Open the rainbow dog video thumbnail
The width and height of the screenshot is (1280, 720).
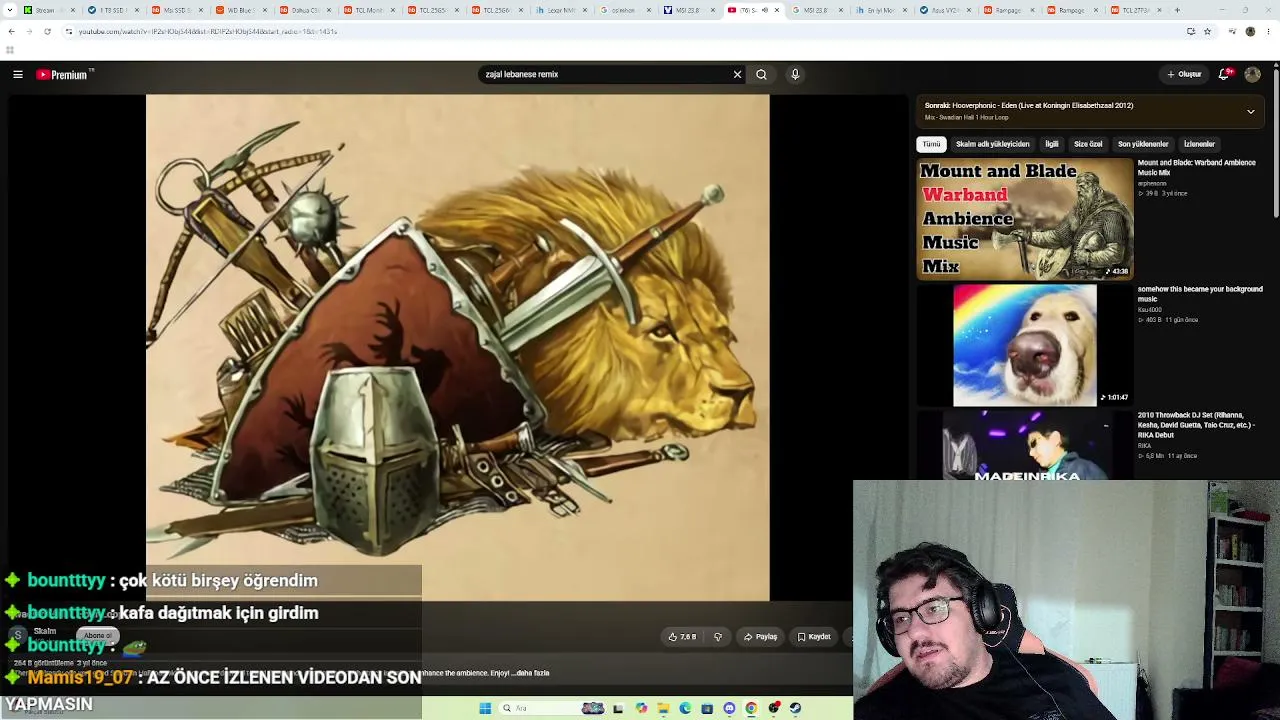click(1025, 345)
